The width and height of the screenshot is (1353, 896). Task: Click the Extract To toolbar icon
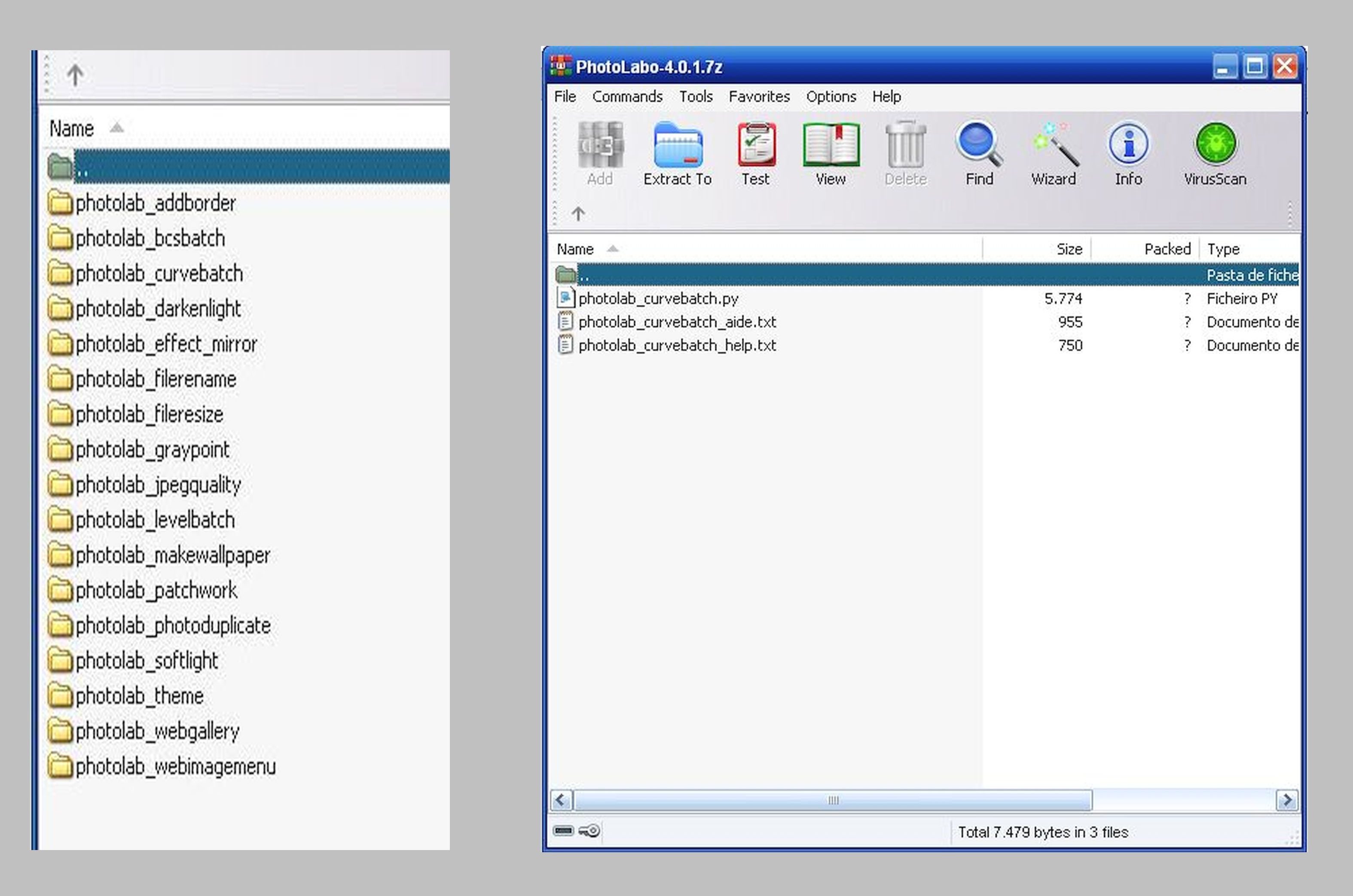677,146
